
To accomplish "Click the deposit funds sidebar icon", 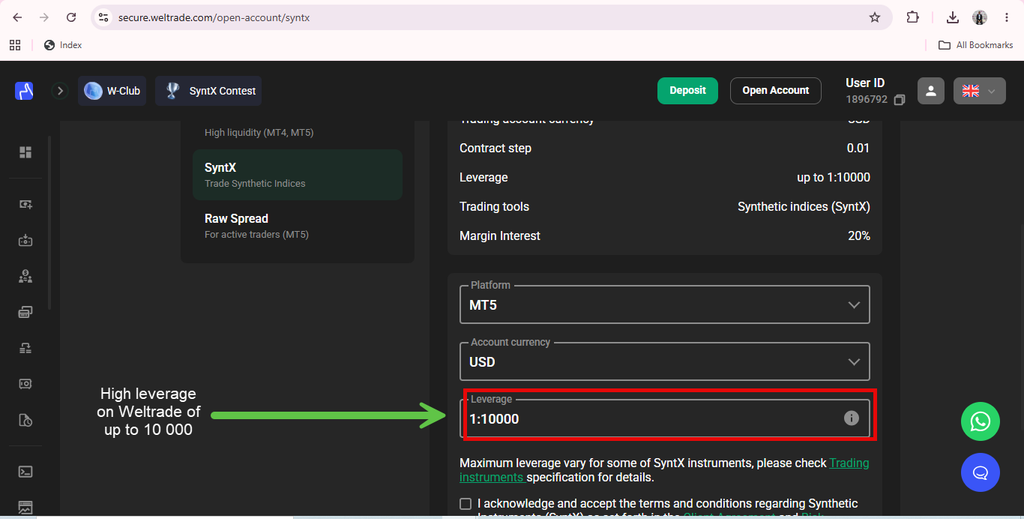I will (25, 204).
